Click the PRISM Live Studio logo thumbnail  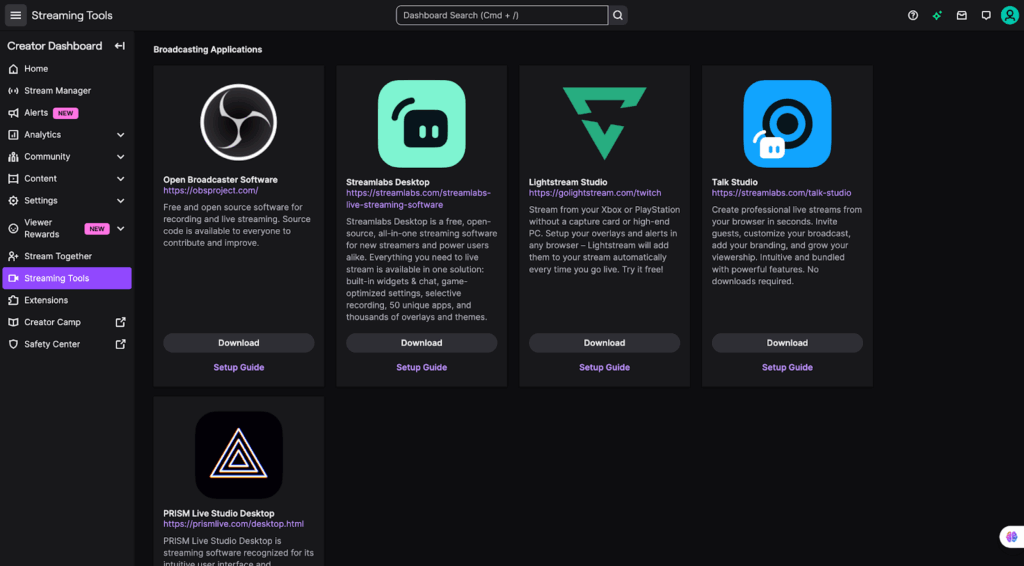238,455
